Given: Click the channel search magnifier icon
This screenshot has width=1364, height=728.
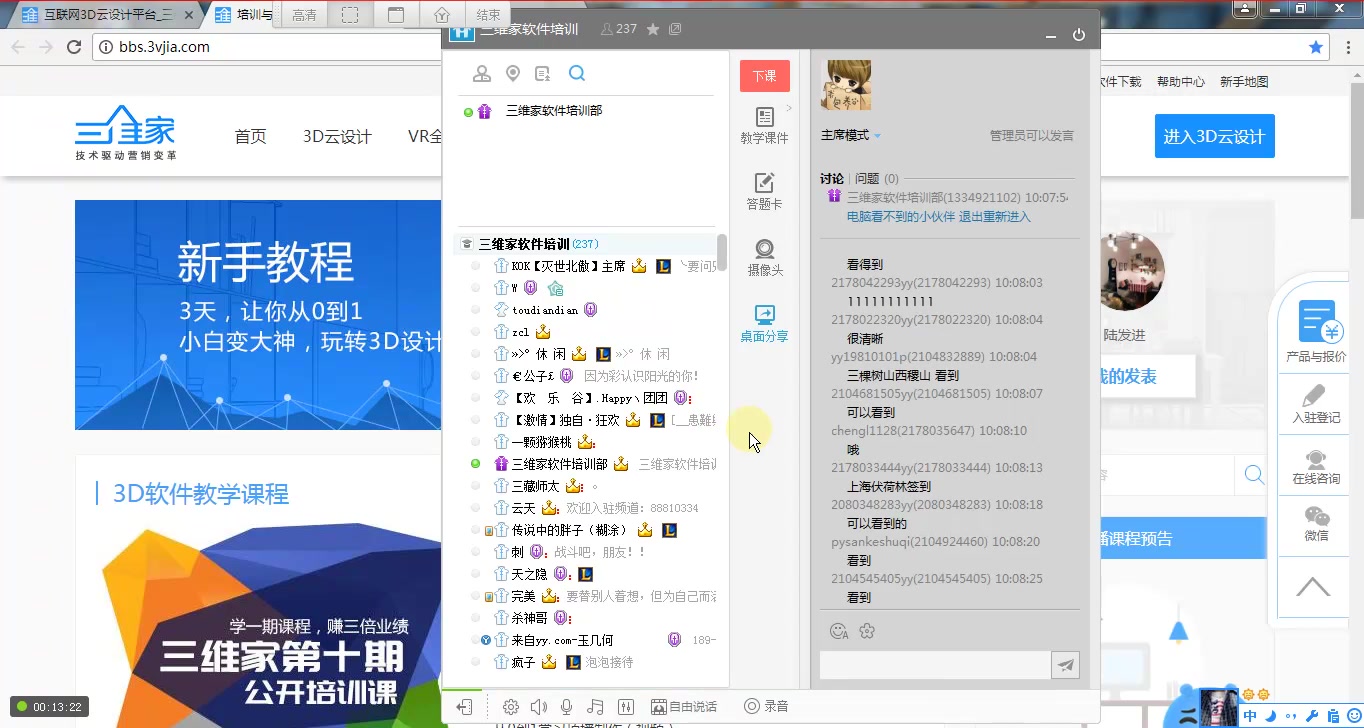Looking at the screenshot, I should [x=577, y=73].
